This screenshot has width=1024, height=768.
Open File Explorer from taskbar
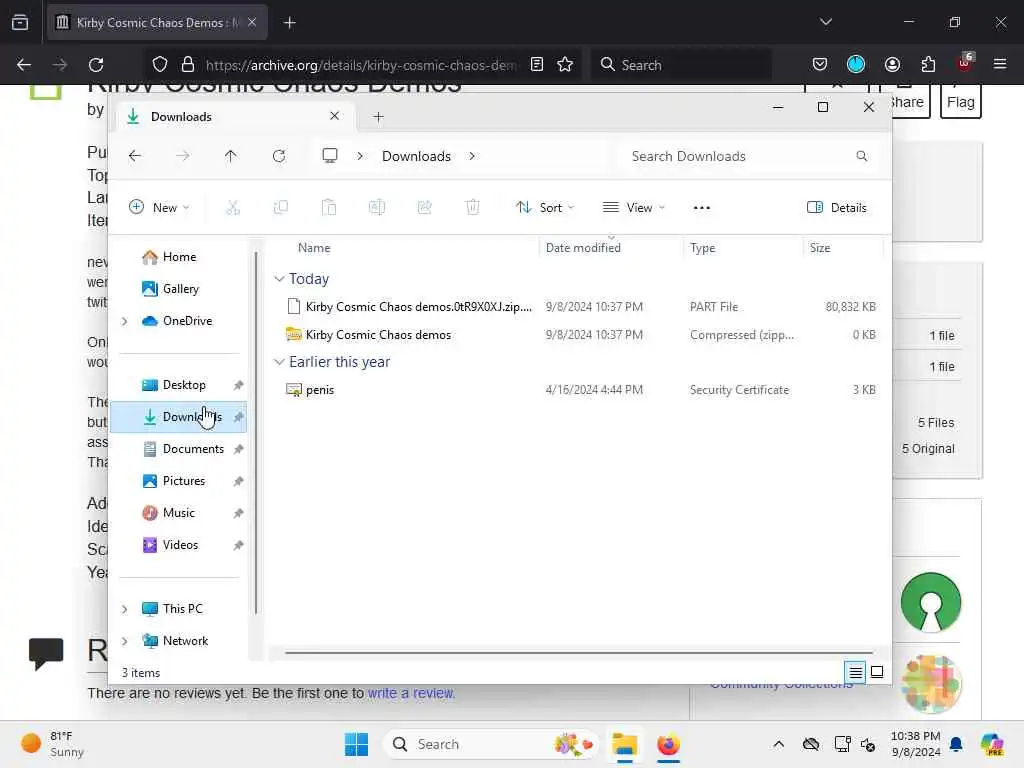tap(624, 744)
